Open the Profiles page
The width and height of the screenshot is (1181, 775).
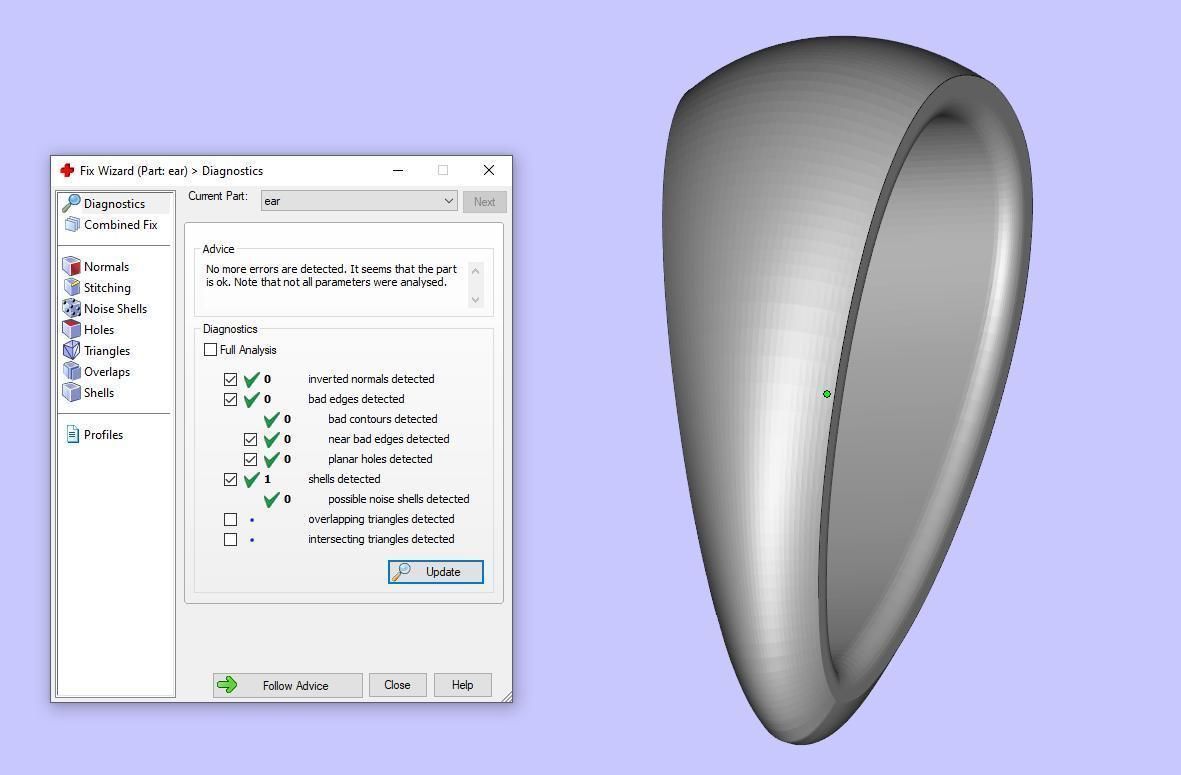pyautogui.click(x=103, y=435)
